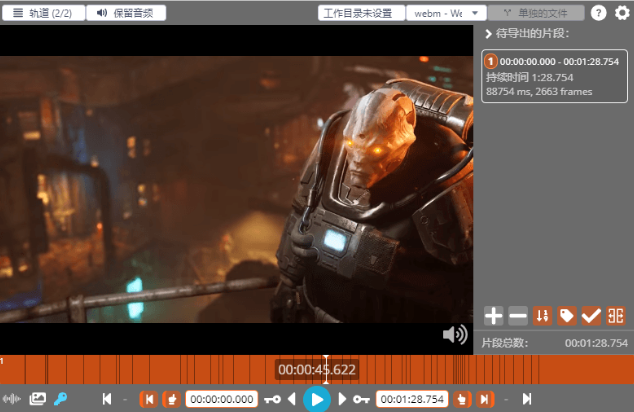The image size is (634, 412).
Task: Click the 片段总数 total duration 00:01:28.754 text
Action: [x=596, y=343]
